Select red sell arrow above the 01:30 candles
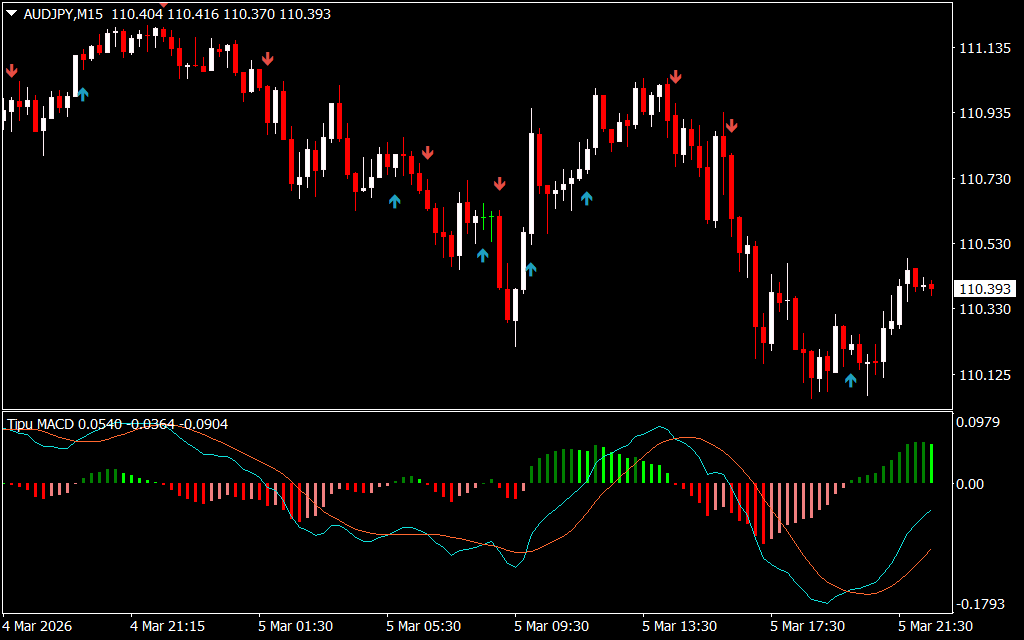1024x640 pixels. [x=267, y=59]
